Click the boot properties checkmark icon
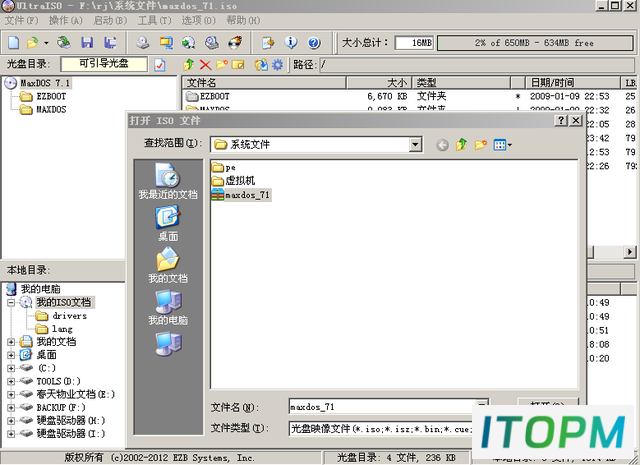Image resolution: width=640 pixels, height=465 pixels. pyautogui.click(x=160, y=65)
